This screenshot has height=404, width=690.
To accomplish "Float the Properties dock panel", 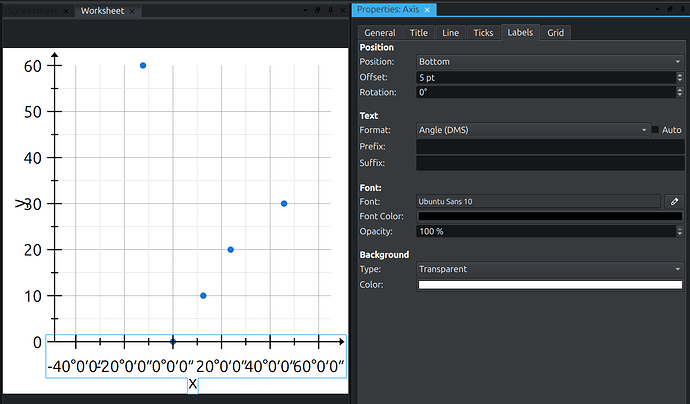I will pos(668,9).
